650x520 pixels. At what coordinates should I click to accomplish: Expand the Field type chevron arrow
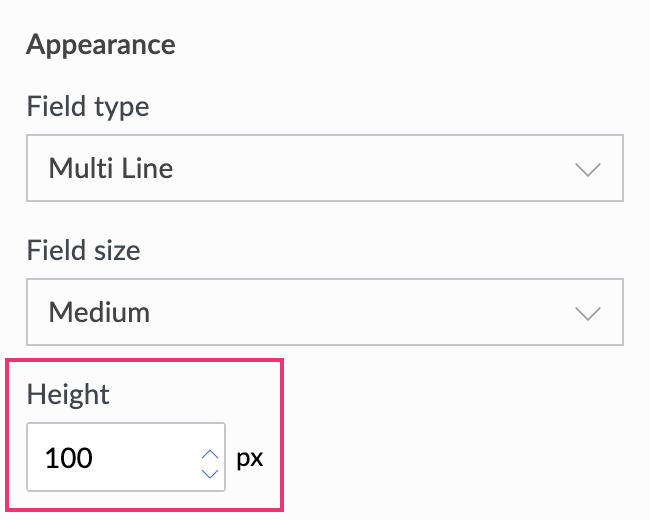pos(588,168)
